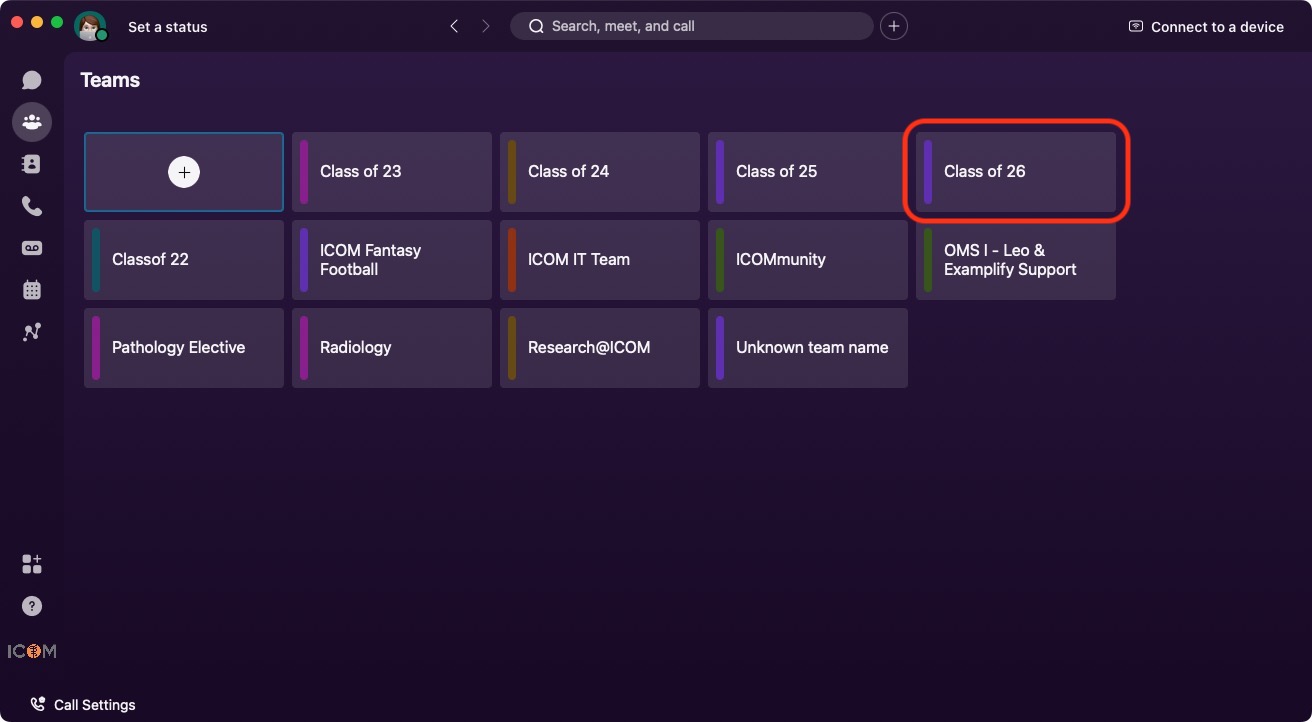Open the Messaging chat bubble icon
Viewport: 1312px width, 722px height.
(32, 80)
